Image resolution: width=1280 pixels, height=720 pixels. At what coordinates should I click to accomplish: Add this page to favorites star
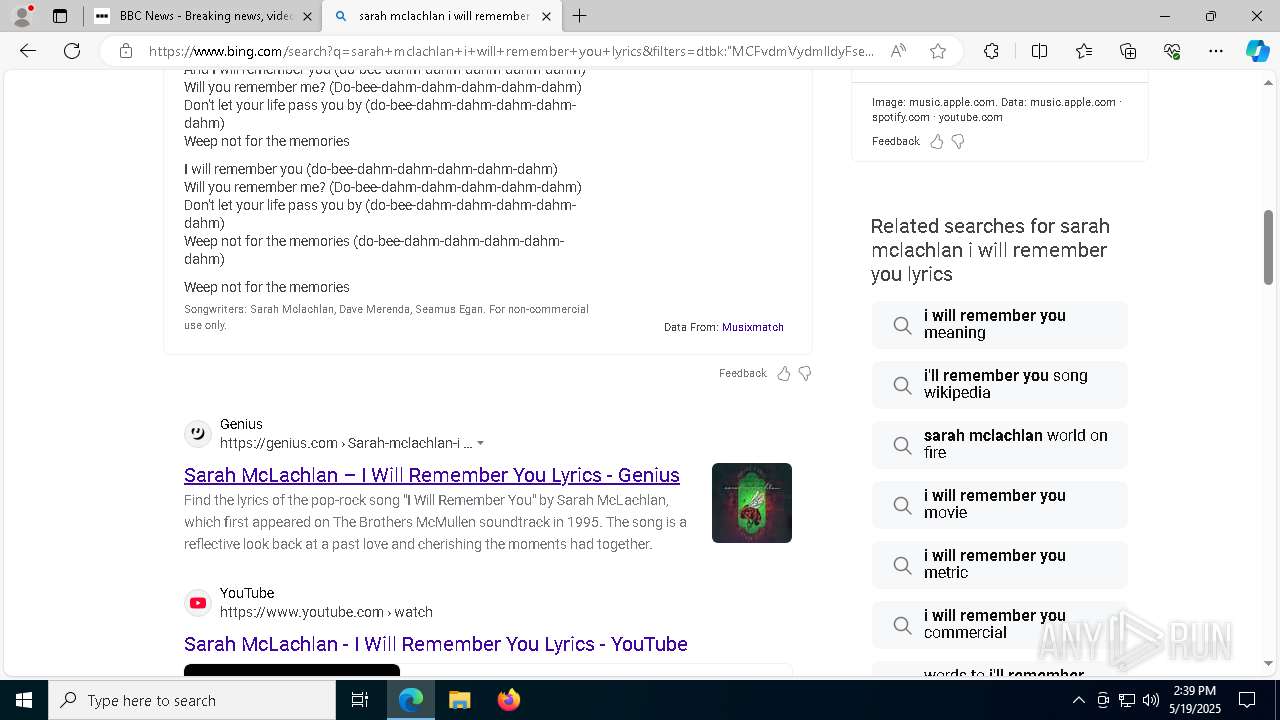point(938,51)
